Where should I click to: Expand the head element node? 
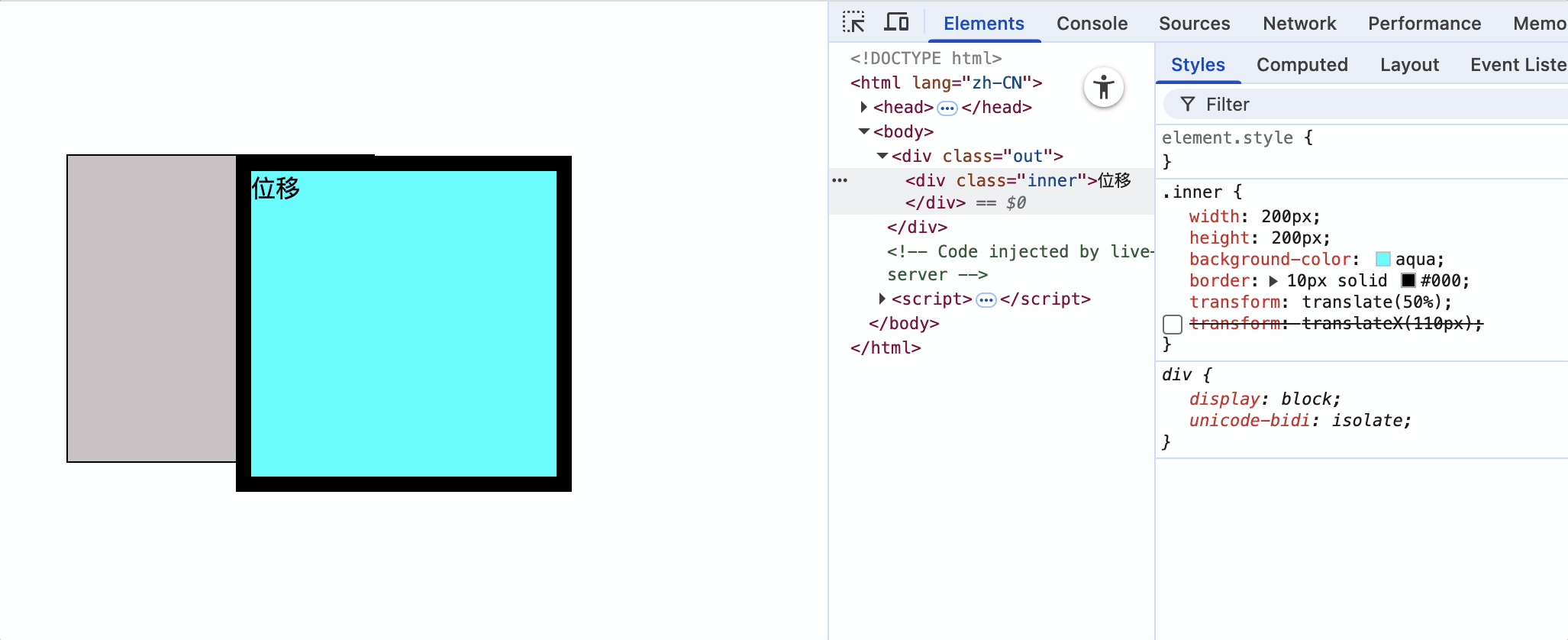863,107
